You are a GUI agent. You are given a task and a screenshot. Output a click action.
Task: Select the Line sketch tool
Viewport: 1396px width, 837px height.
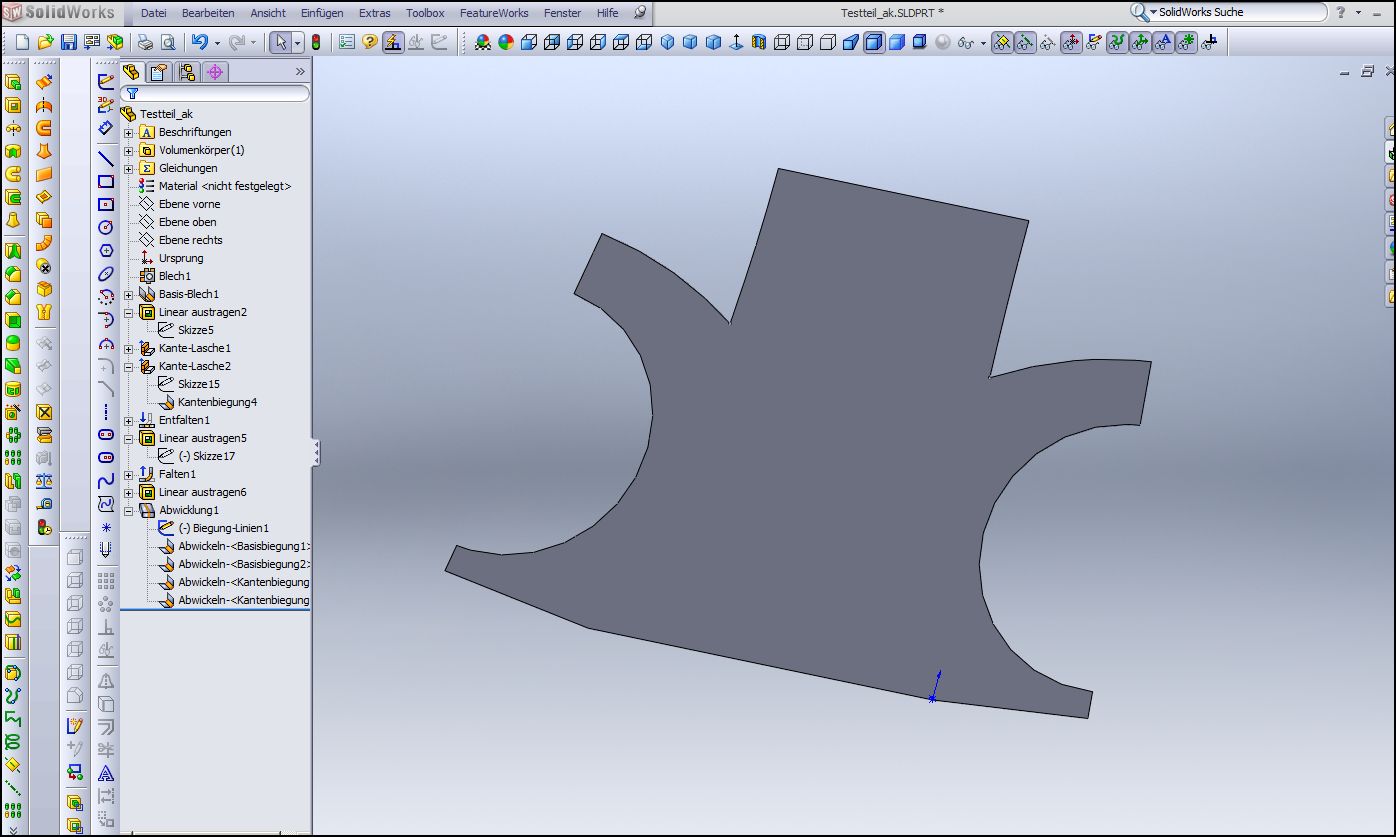coord(106,158)
